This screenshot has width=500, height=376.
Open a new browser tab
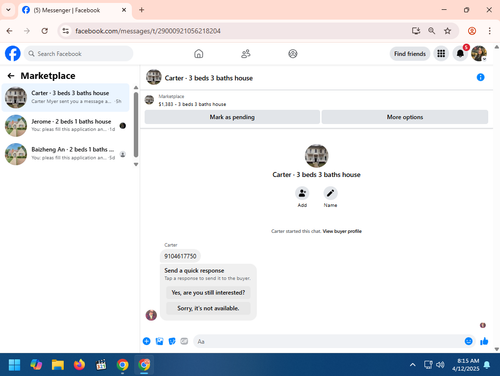pyautogui.click(x=142, y=10)
